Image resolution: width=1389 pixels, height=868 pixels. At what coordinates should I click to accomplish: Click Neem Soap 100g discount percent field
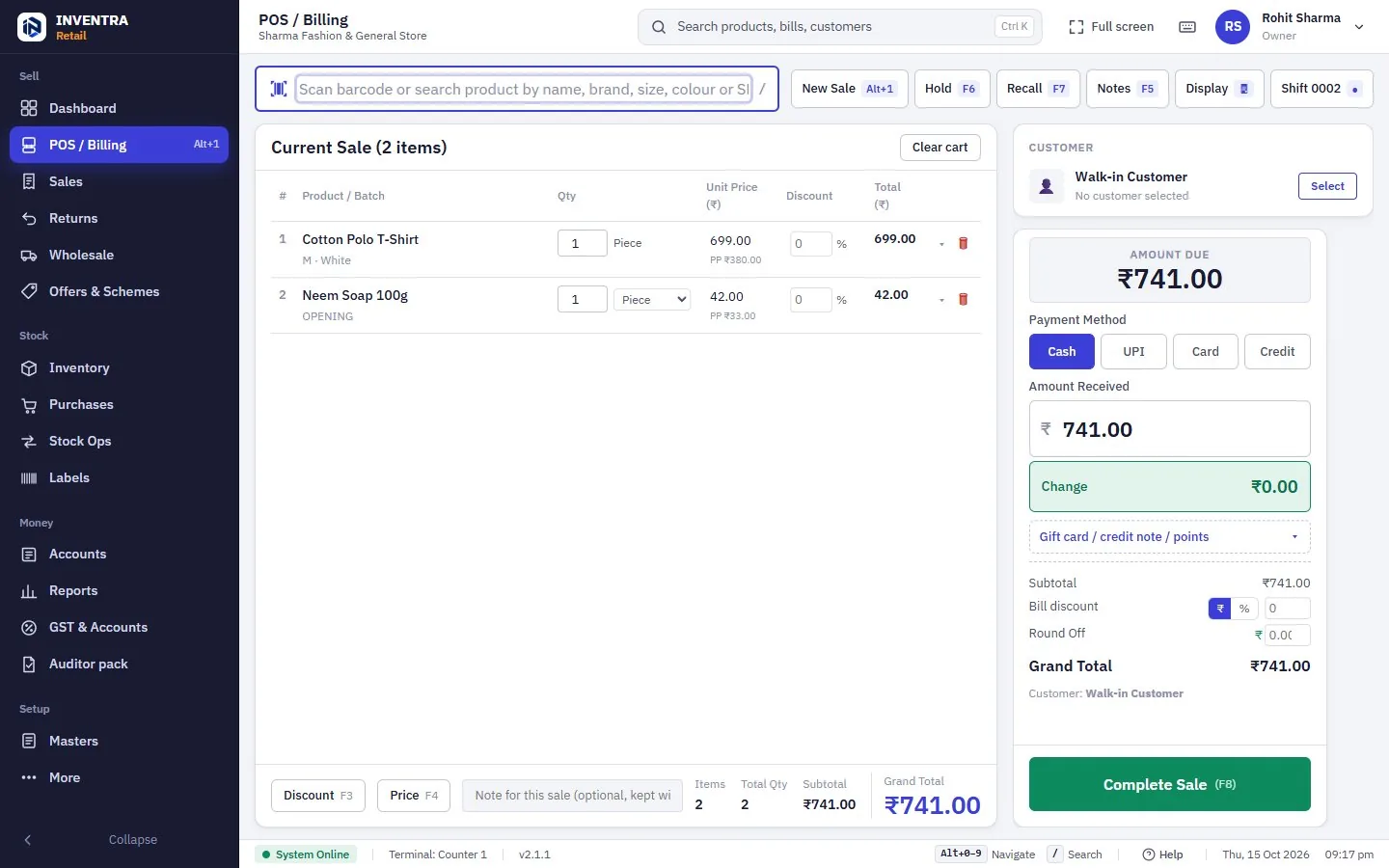(810, 300)
